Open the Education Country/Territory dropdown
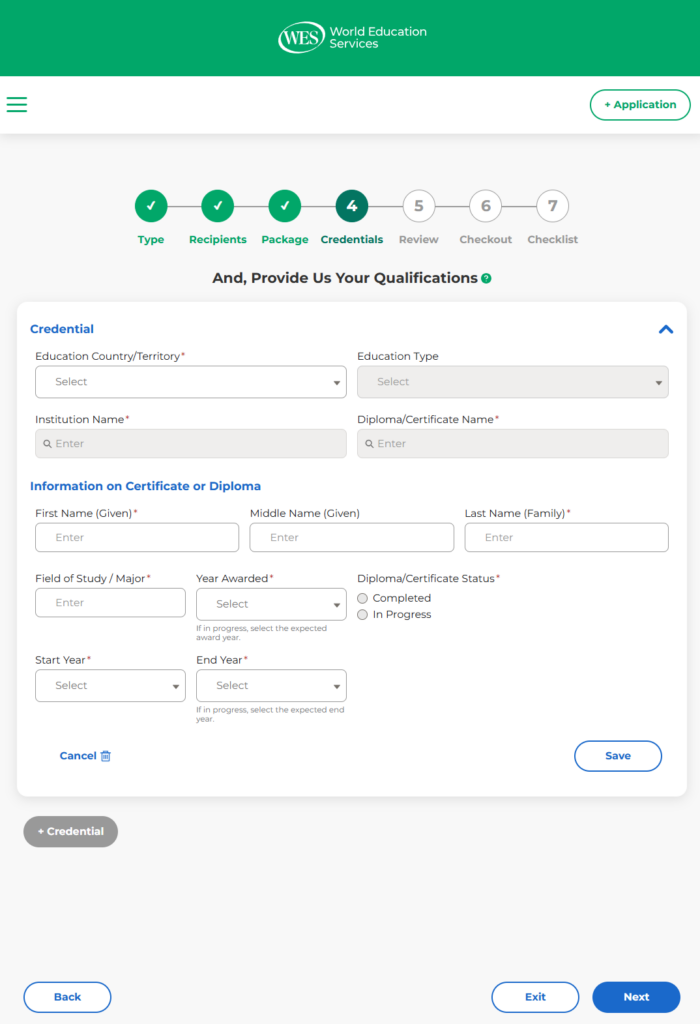The width and height of the screenshot is (700, 1024). click(190, 382)
